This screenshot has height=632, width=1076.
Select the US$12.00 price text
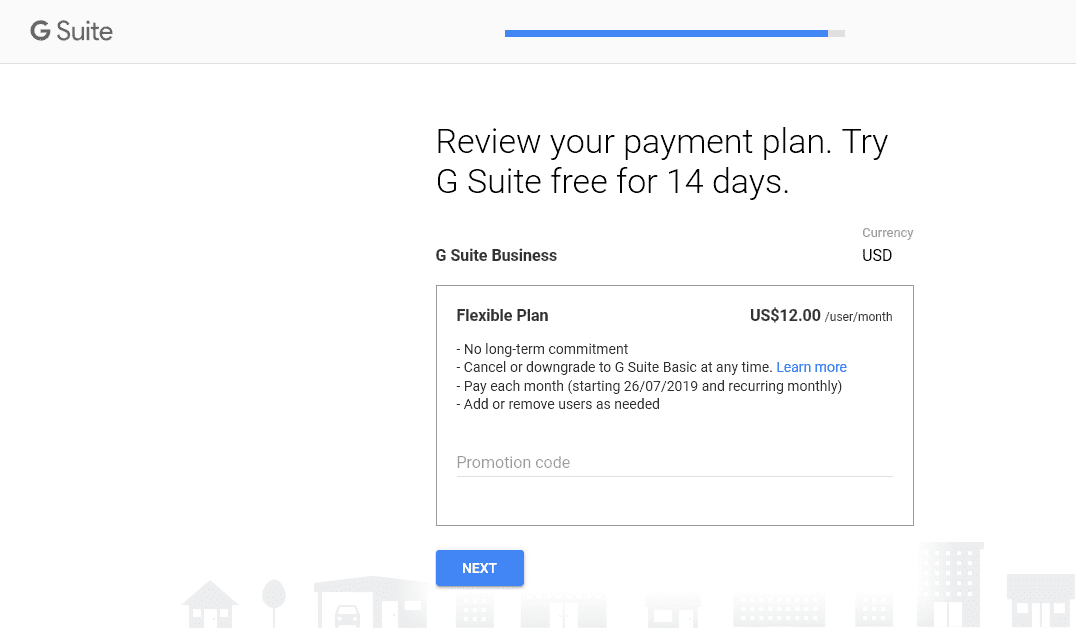point(785,316)
